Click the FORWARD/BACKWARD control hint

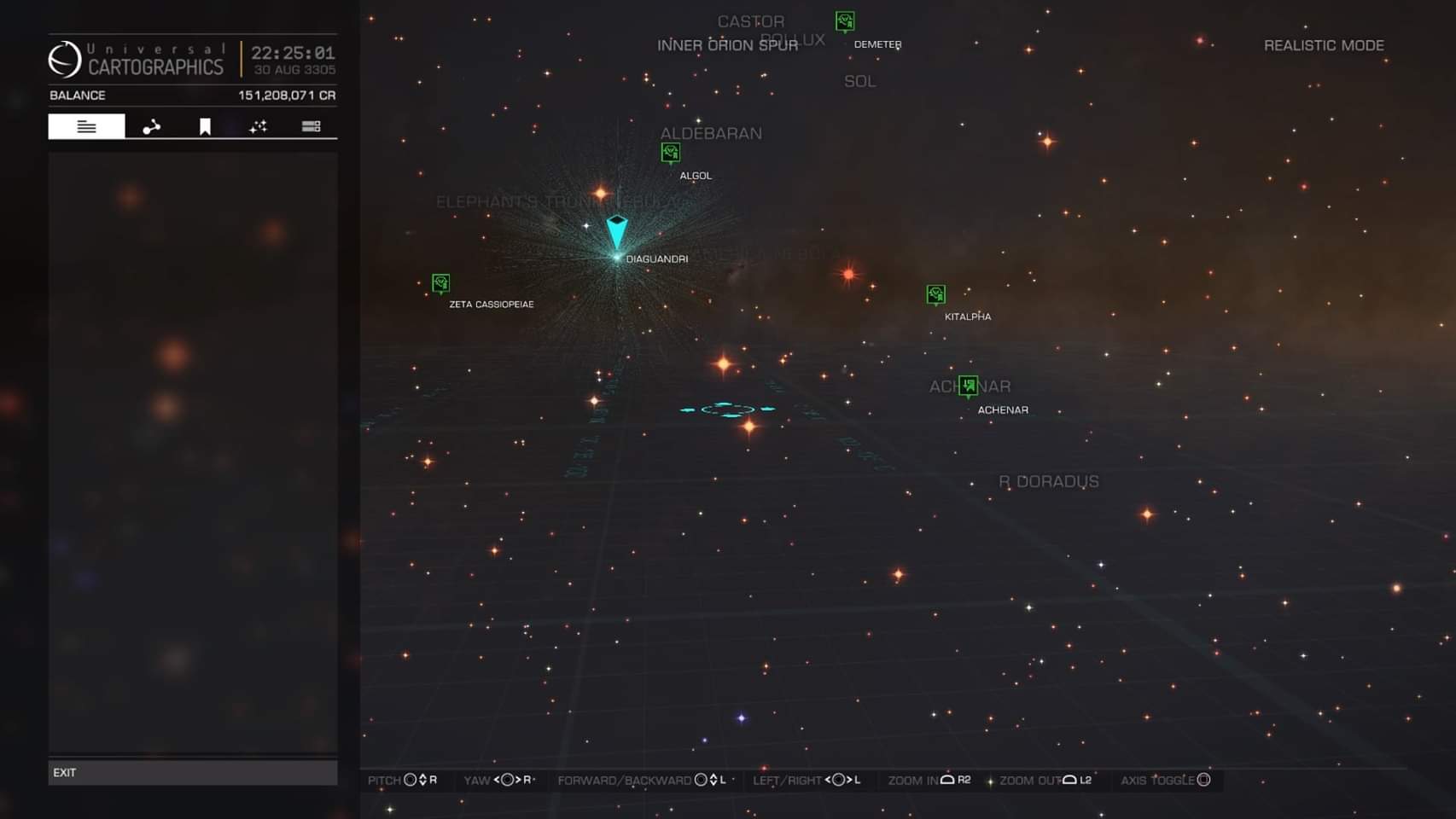coord(642,780)
